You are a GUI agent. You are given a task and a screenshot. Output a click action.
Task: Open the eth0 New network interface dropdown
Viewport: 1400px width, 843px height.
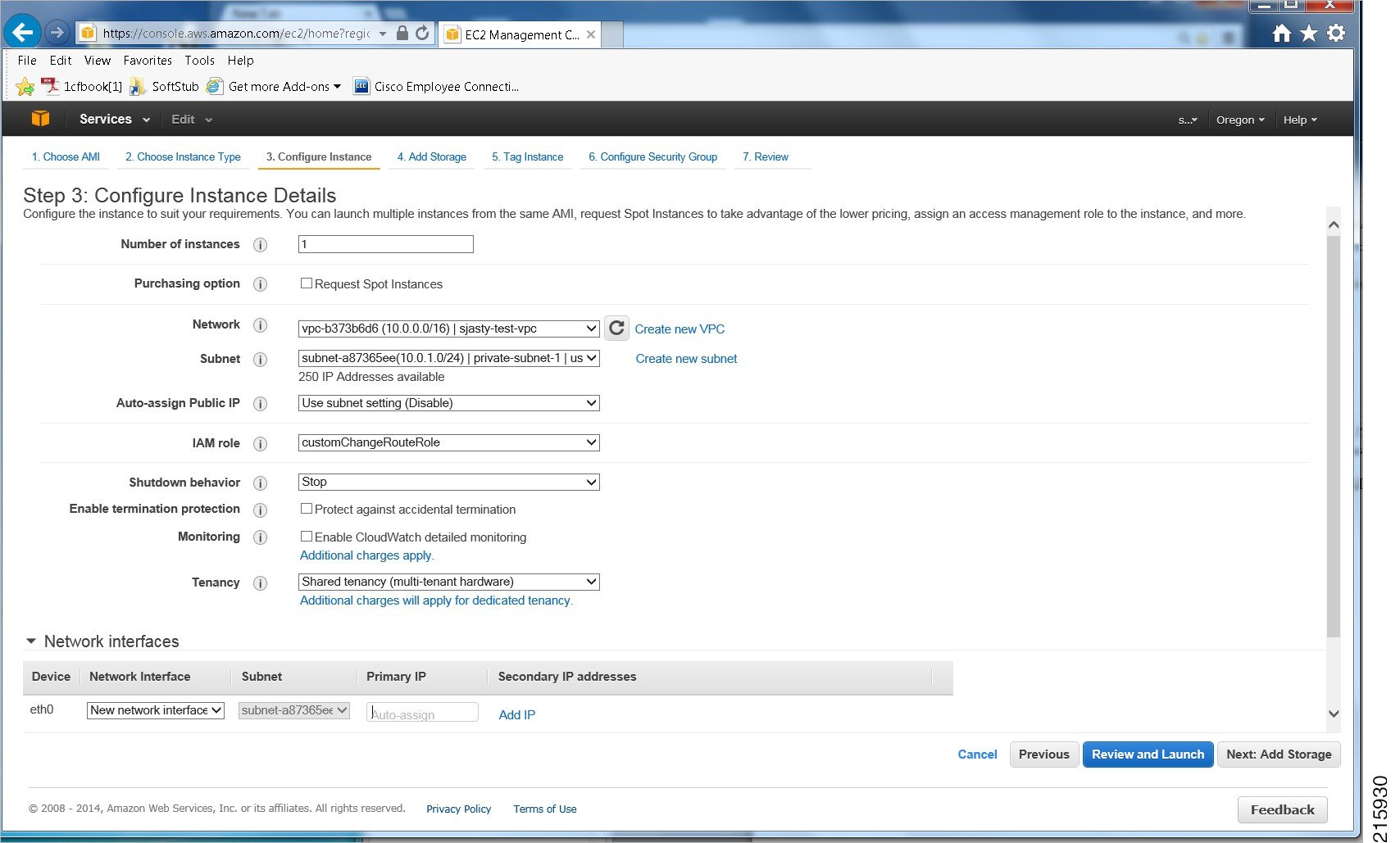156,710
